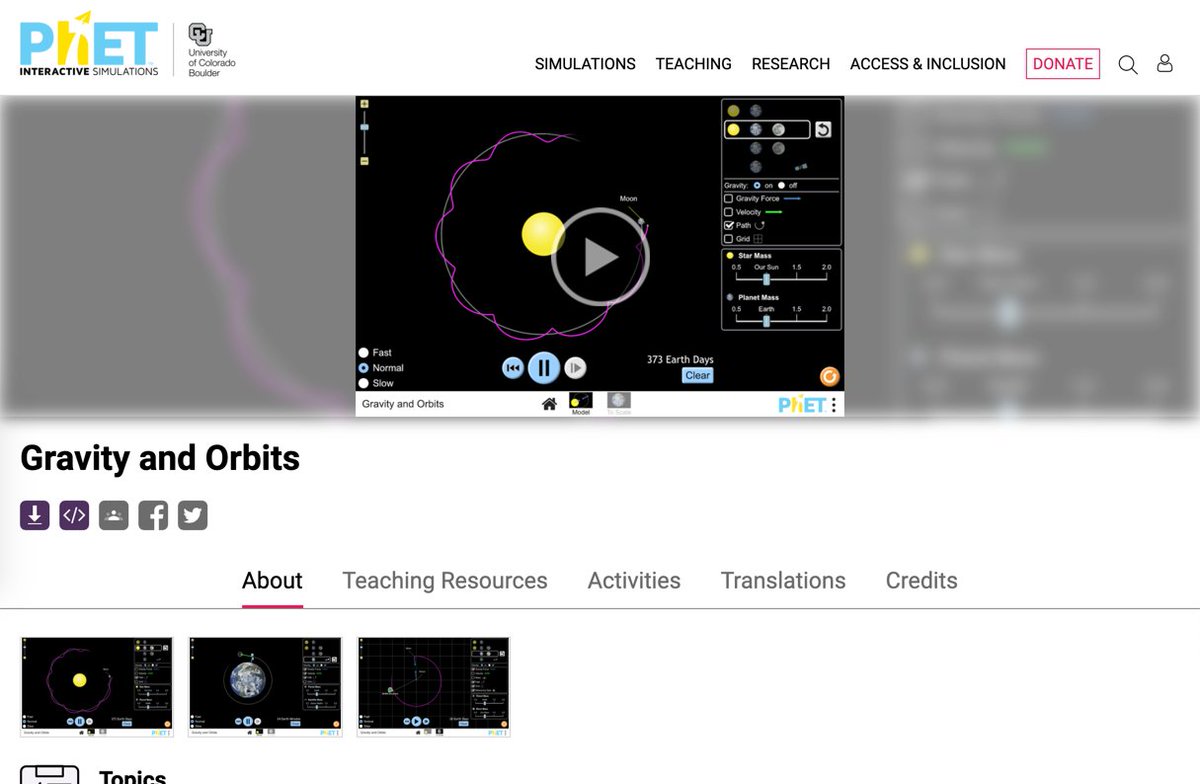
Task: Check the Velocity checkbox
Action: (730, 211)
